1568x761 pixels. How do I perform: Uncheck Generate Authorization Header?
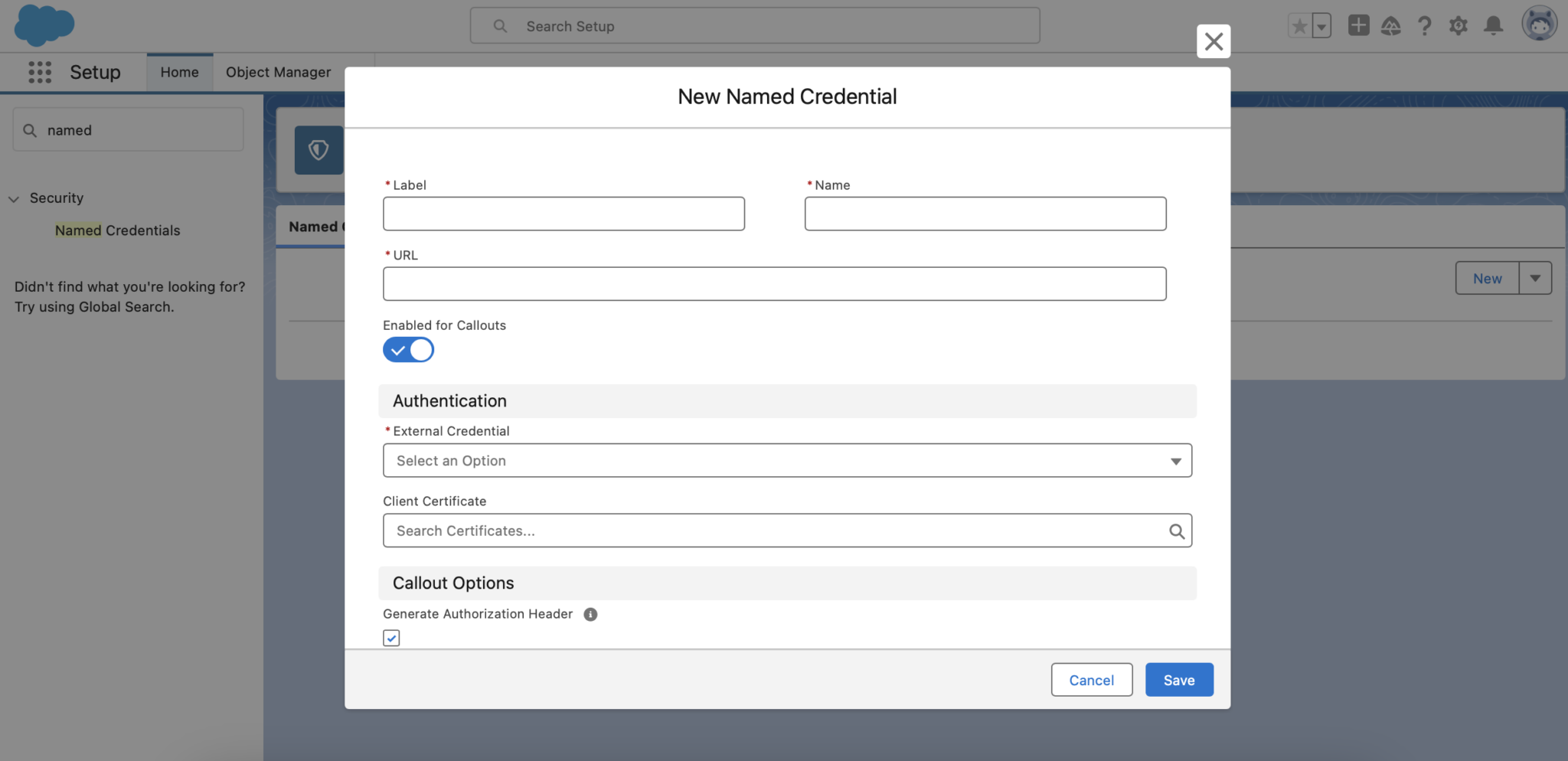[x=391, y=637]
